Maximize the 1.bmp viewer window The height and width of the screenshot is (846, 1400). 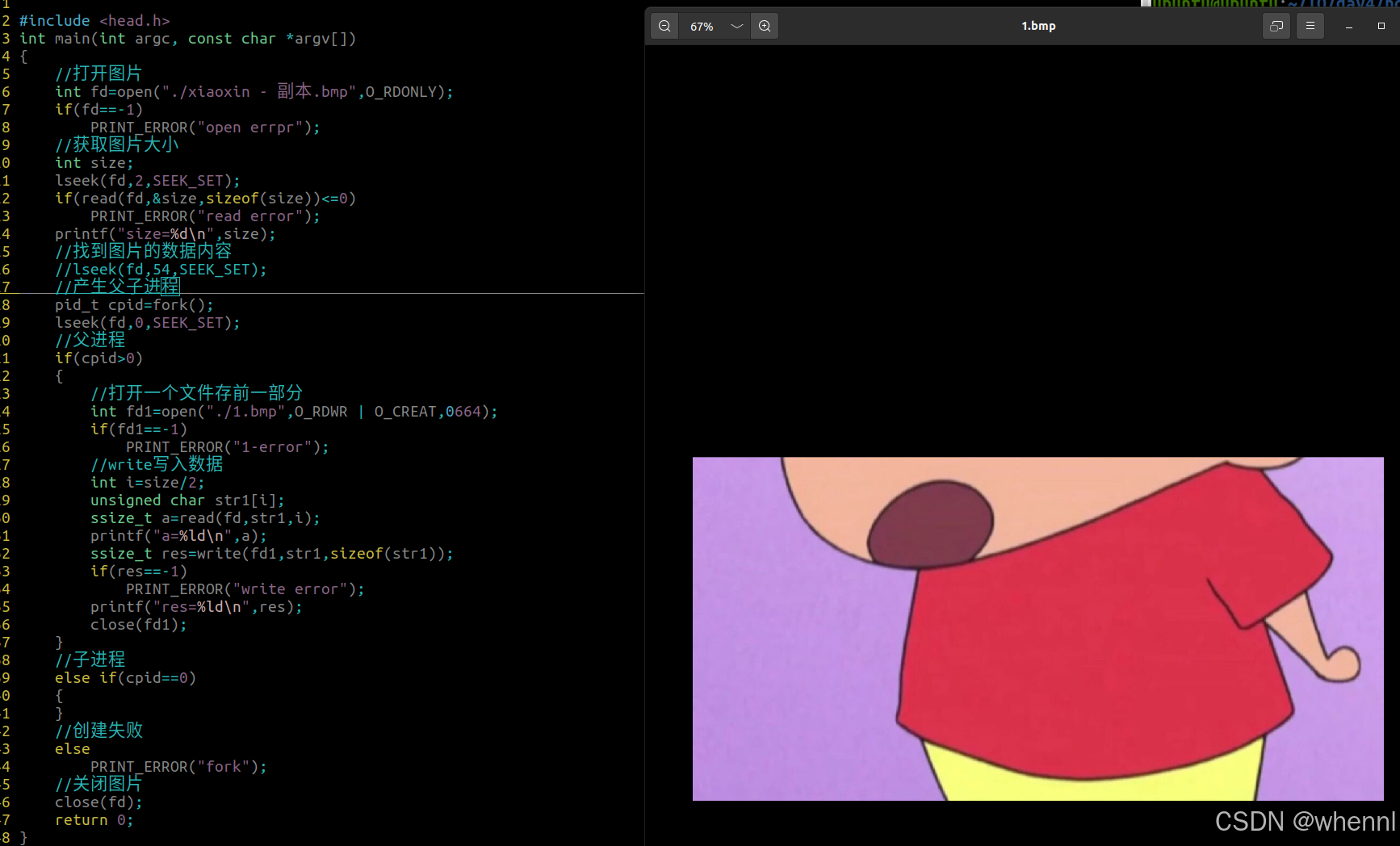(1381, 26)
